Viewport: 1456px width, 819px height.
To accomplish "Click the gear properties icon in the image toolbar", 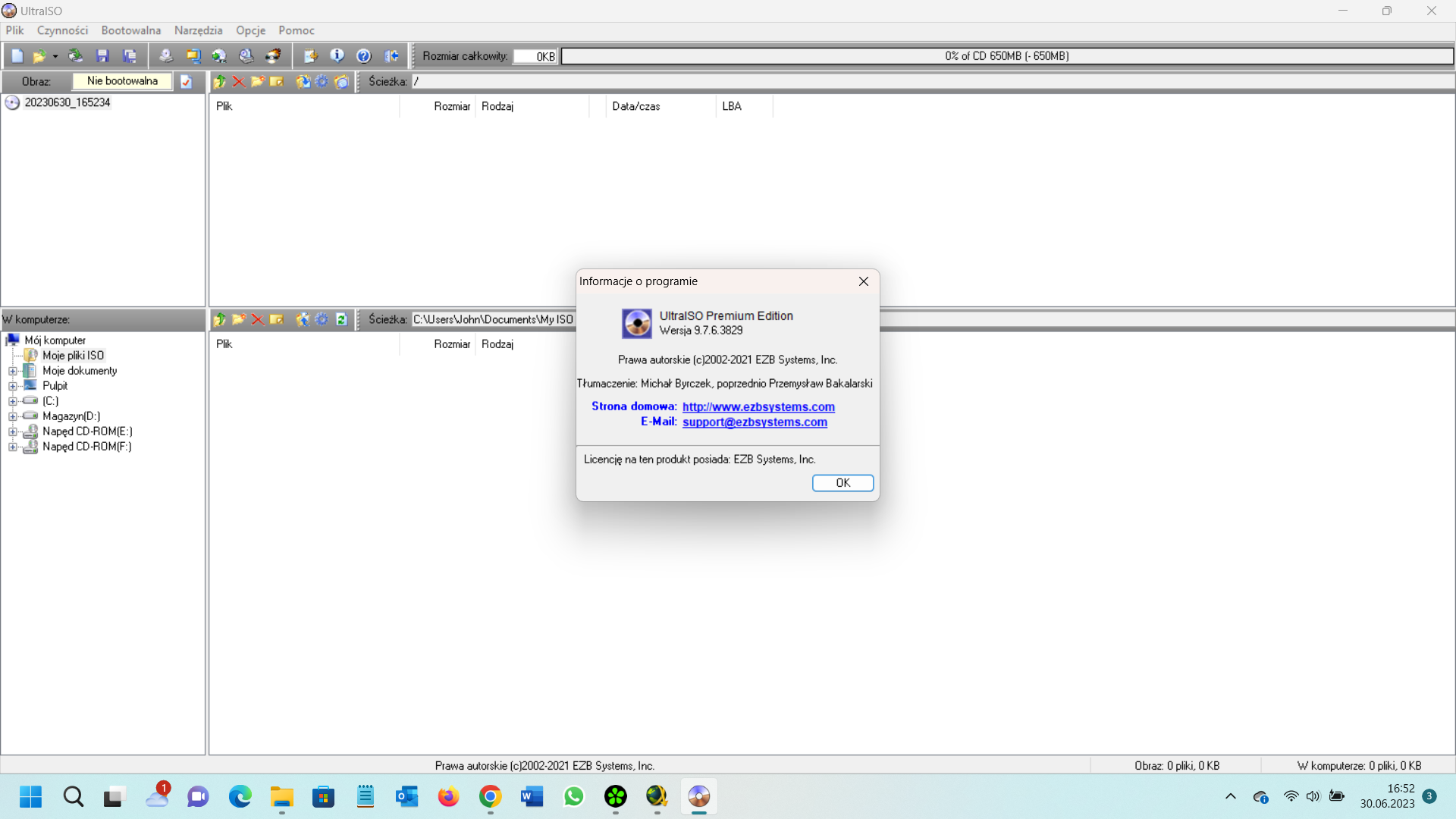I will pos(322,82).
